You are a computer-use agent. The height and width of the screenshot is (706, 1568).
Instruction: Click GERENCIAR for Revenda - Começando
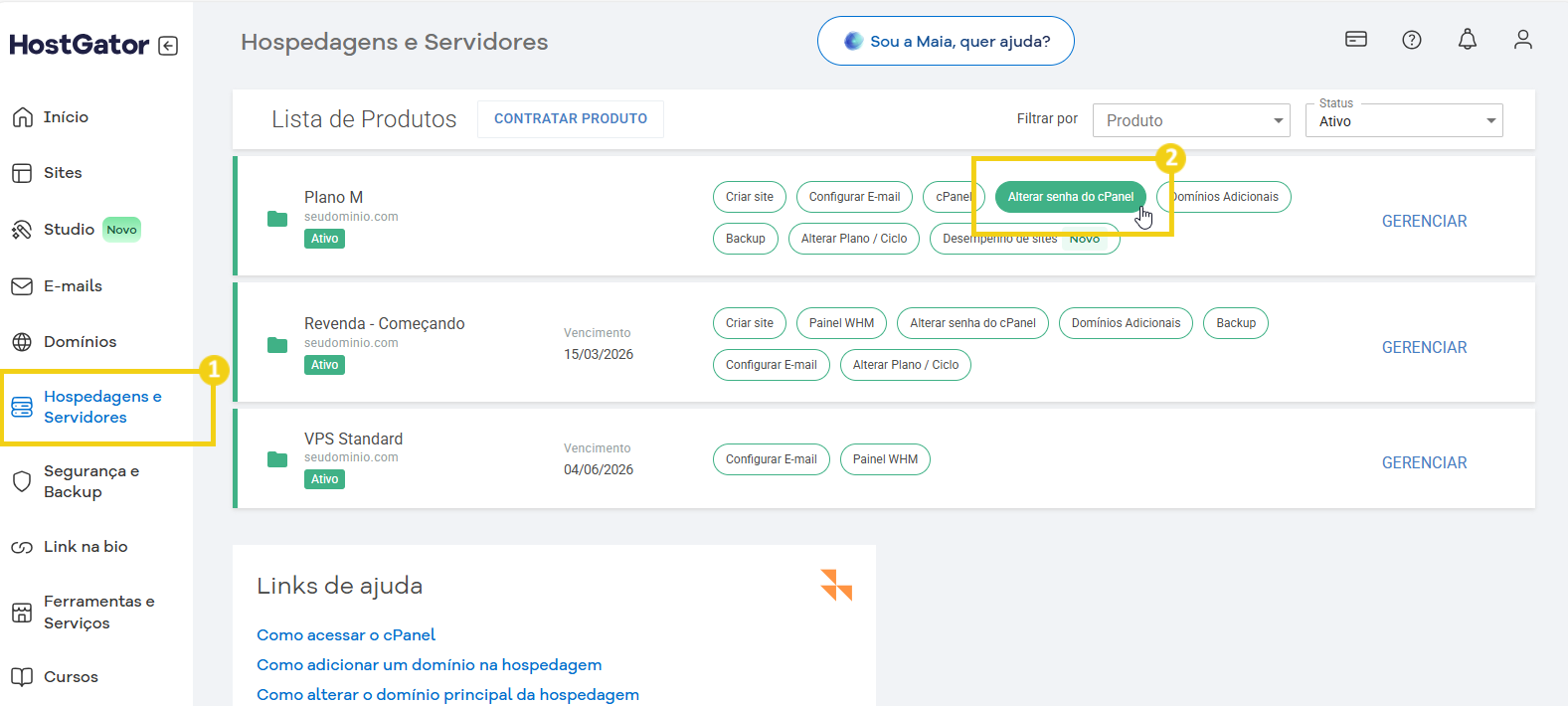(x=1424, y=347)
